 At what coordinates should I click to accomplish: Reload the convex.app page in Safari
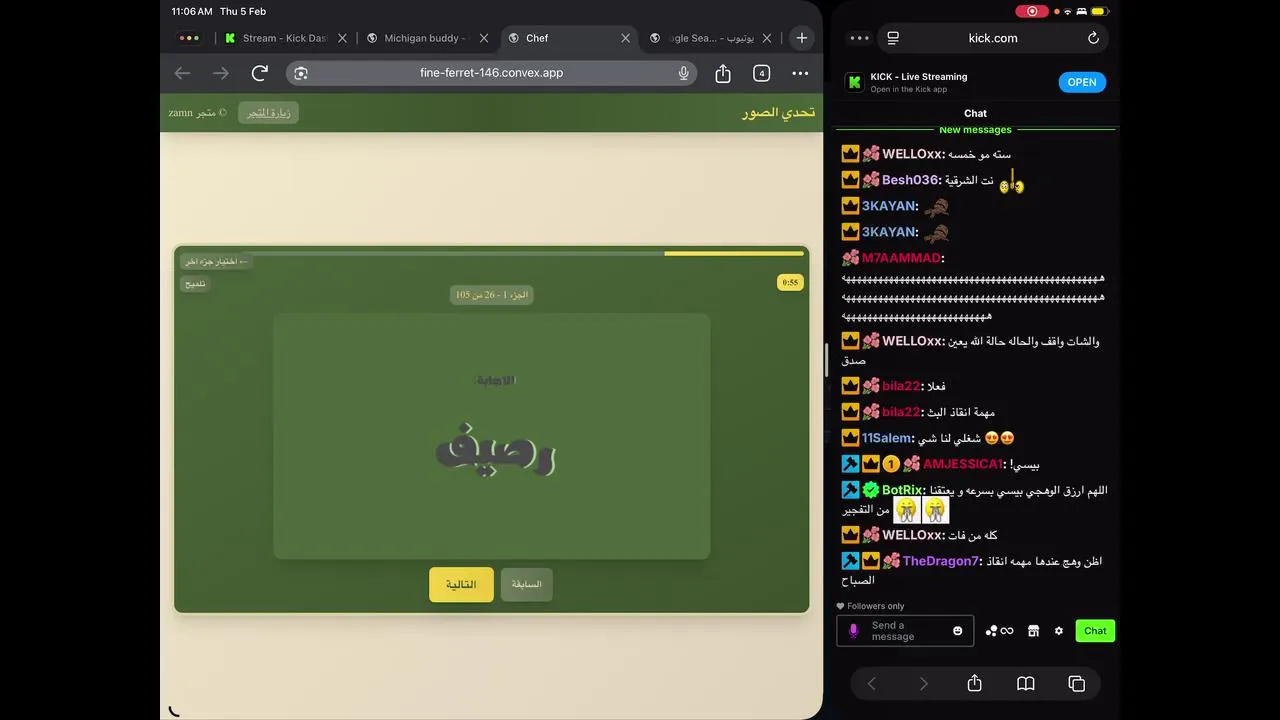tap(260, 73)
